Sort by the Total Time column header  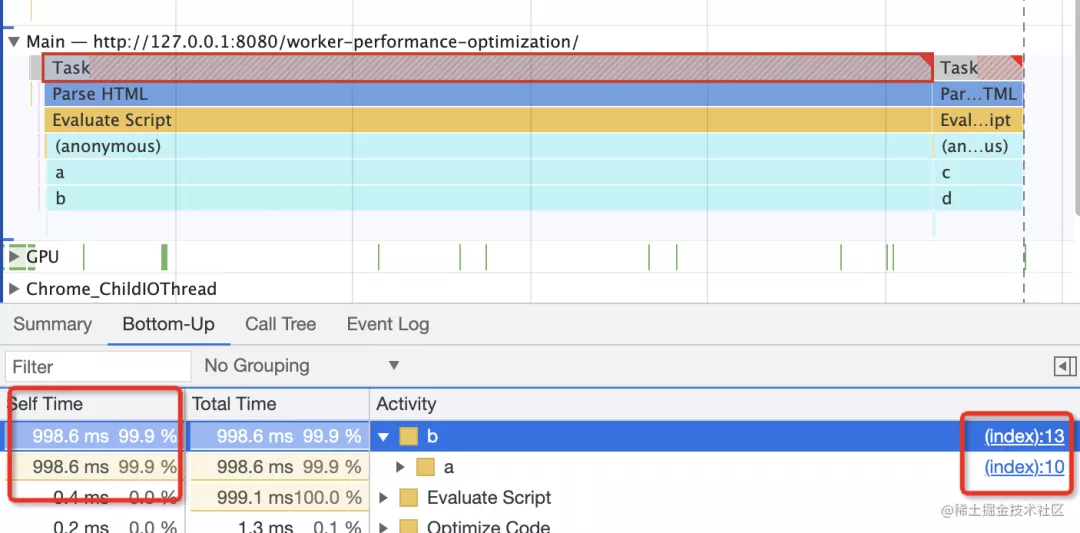coord(234,404)
